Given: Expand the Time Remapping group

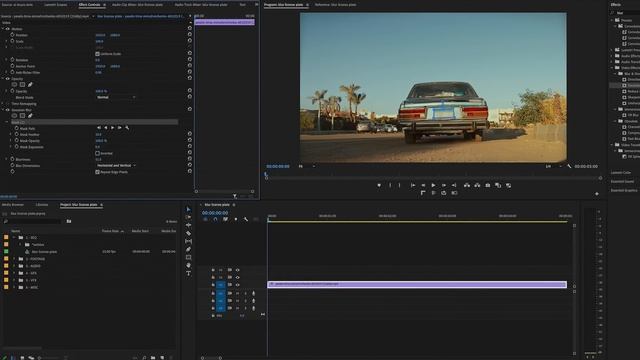Looking at the screenshot, I should point(3,104).
